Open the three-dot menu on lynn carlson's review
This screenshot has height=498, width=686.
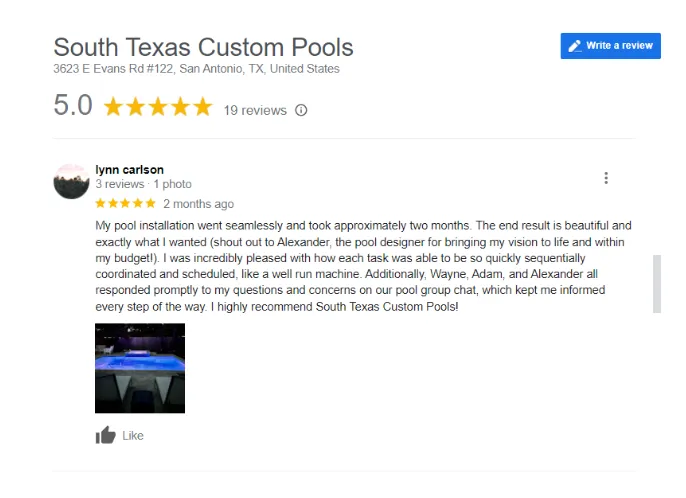pyautogui.click(x=606, y=178)
